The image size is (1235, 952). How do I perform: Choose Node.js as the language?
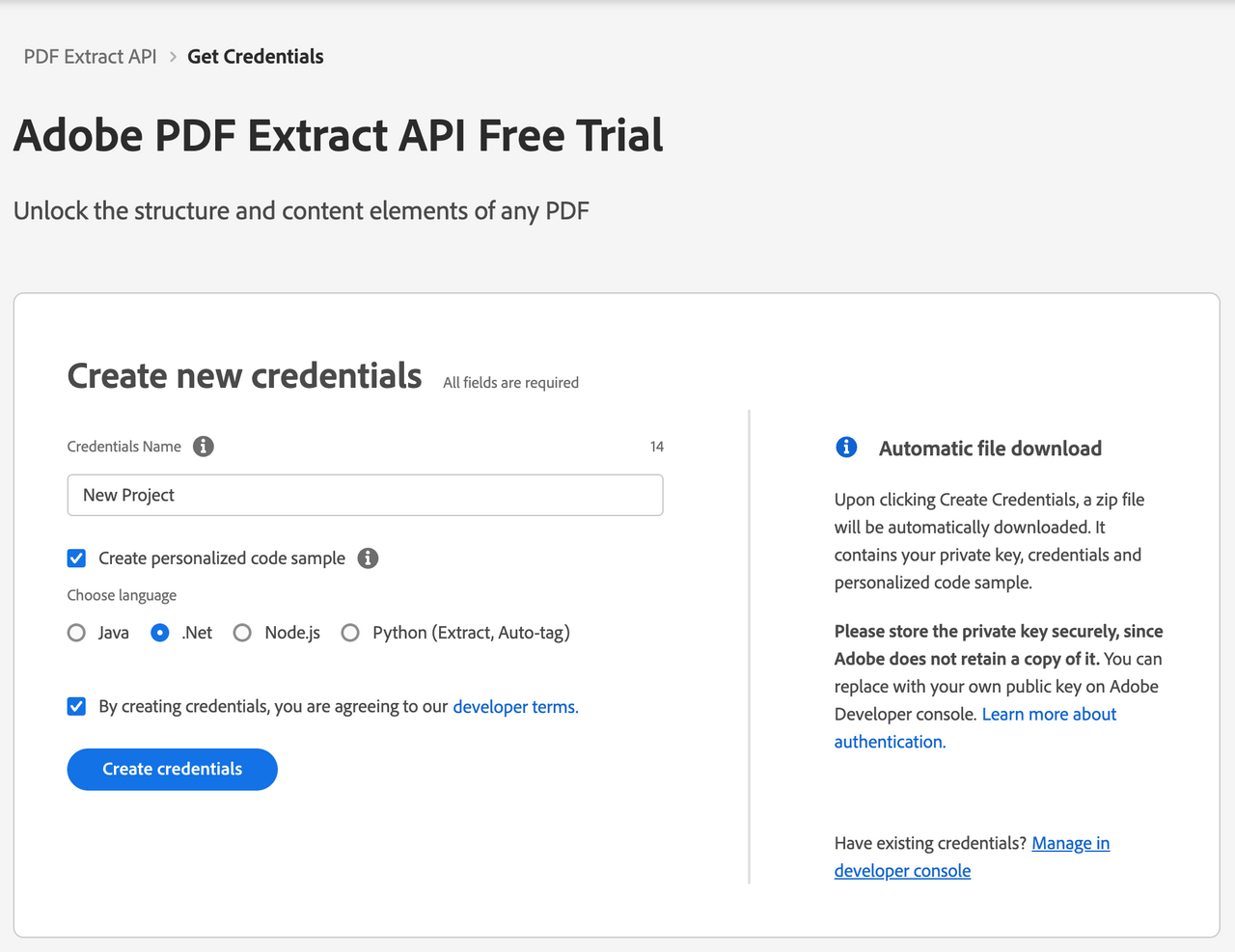click(243, 633)
